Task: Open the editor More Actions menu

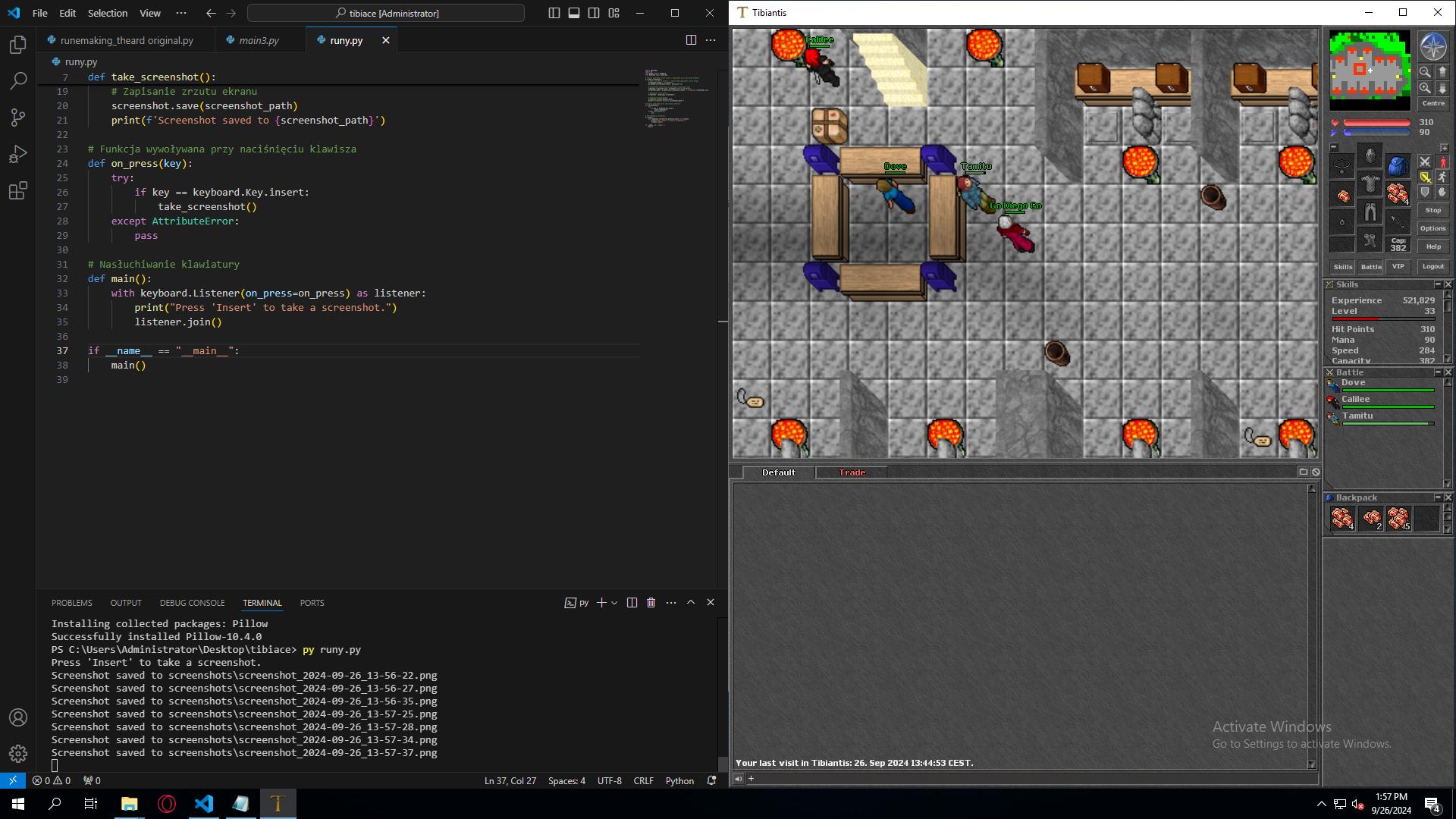Action: [x=711, y=40]
